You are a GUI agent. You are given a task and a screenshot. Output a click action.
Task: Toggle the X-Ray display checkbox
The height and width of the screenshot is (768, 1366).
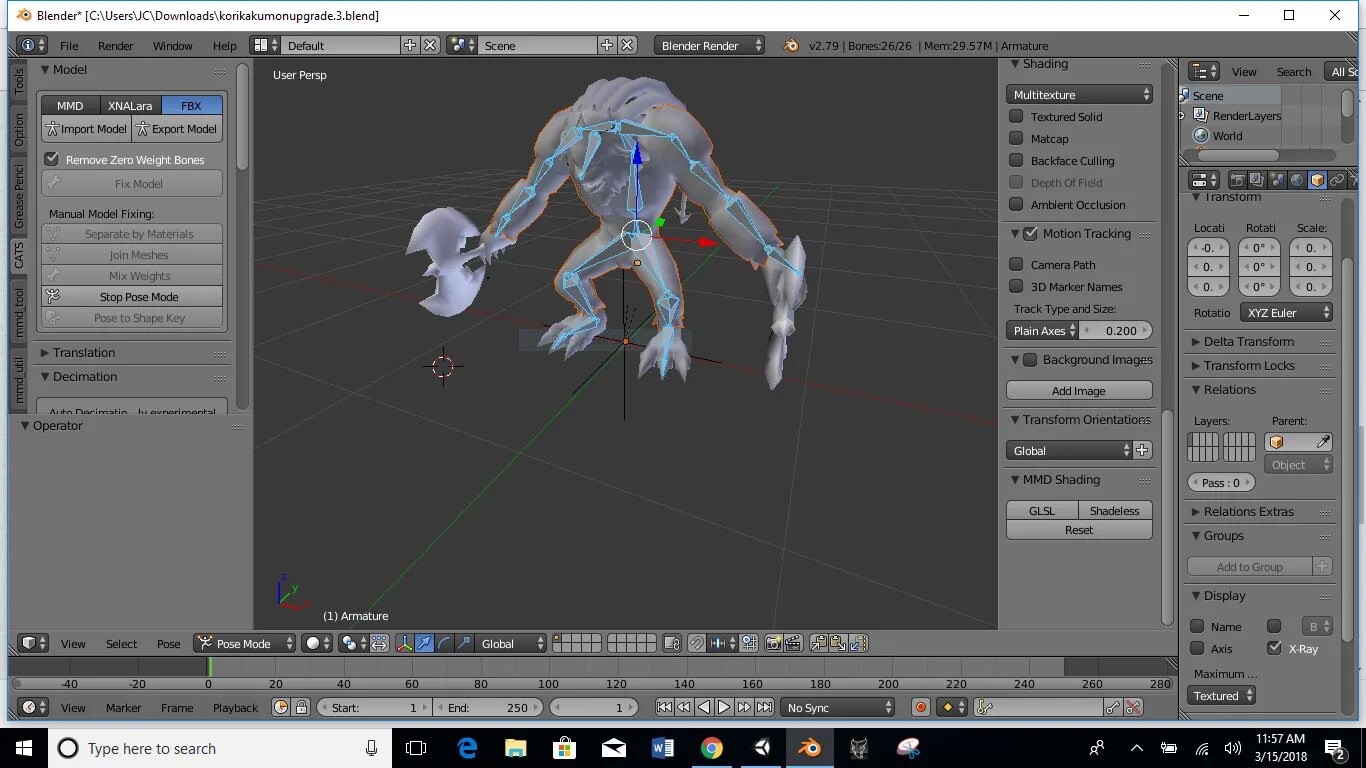(1274, 648)
